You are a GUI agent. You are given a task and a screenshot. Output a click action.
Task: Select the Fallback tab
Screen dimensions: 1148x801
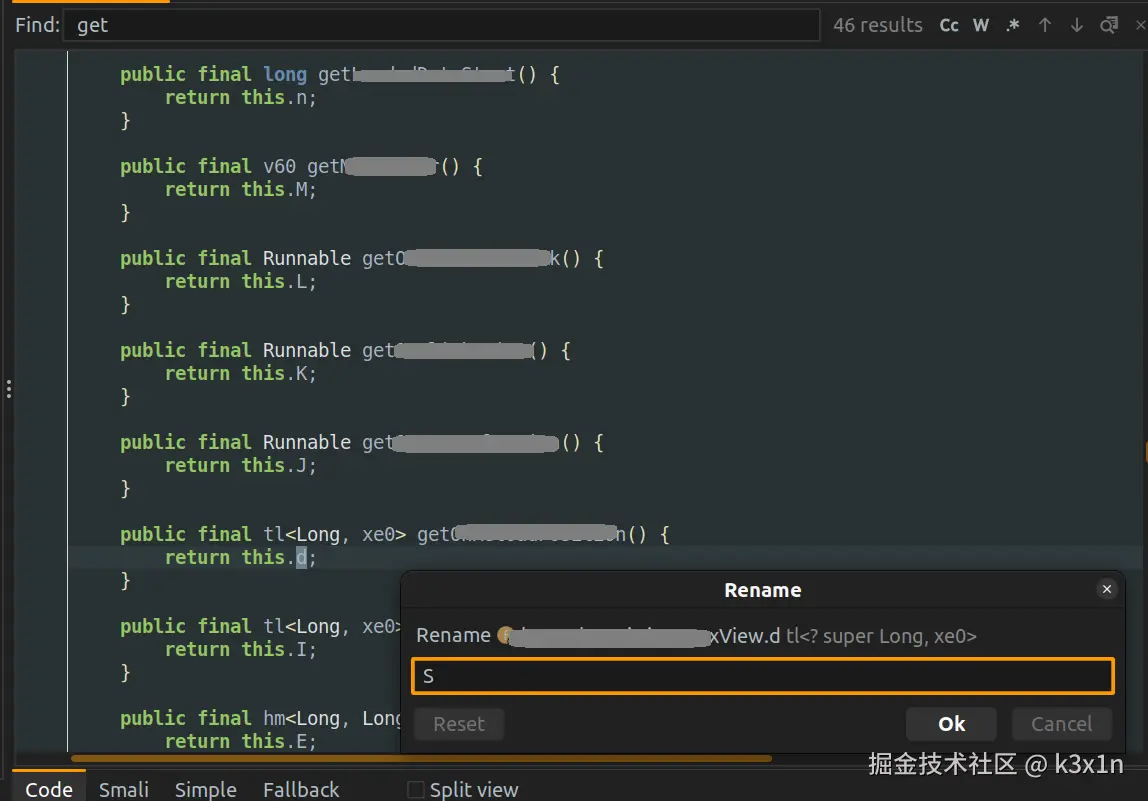(301, 789)
